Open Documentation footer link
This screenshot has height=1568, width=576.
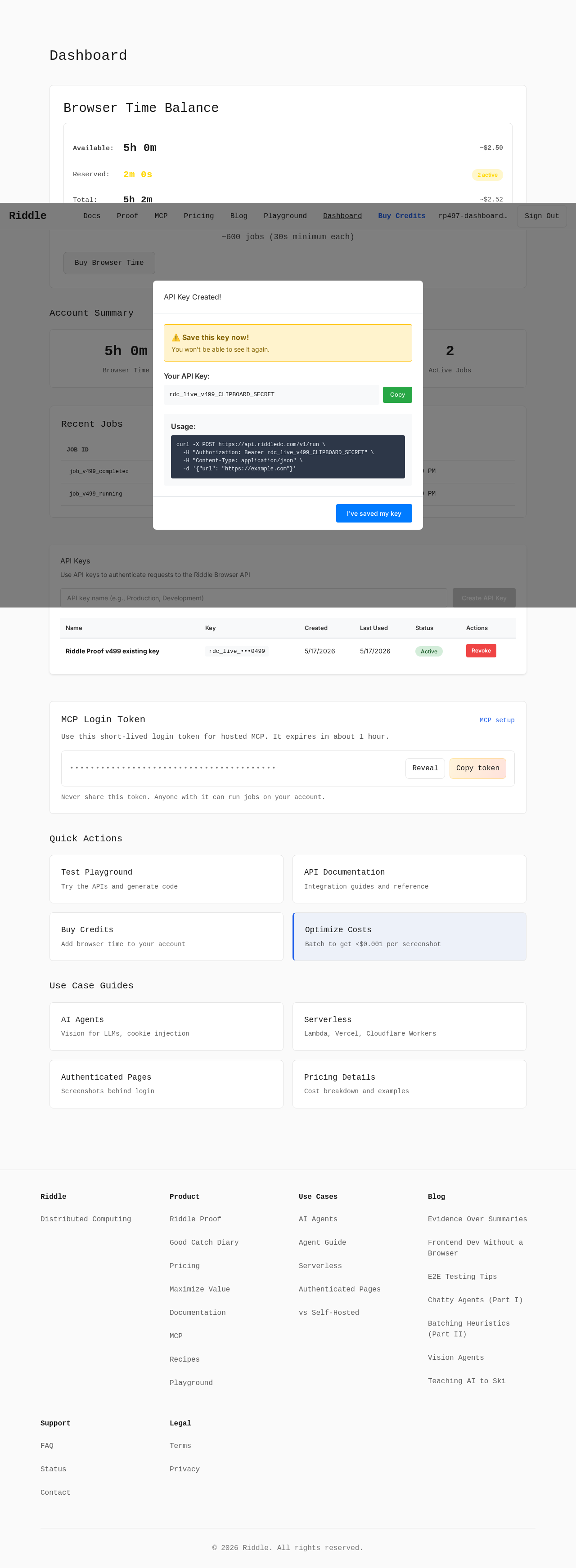[x=197, y=1312]
